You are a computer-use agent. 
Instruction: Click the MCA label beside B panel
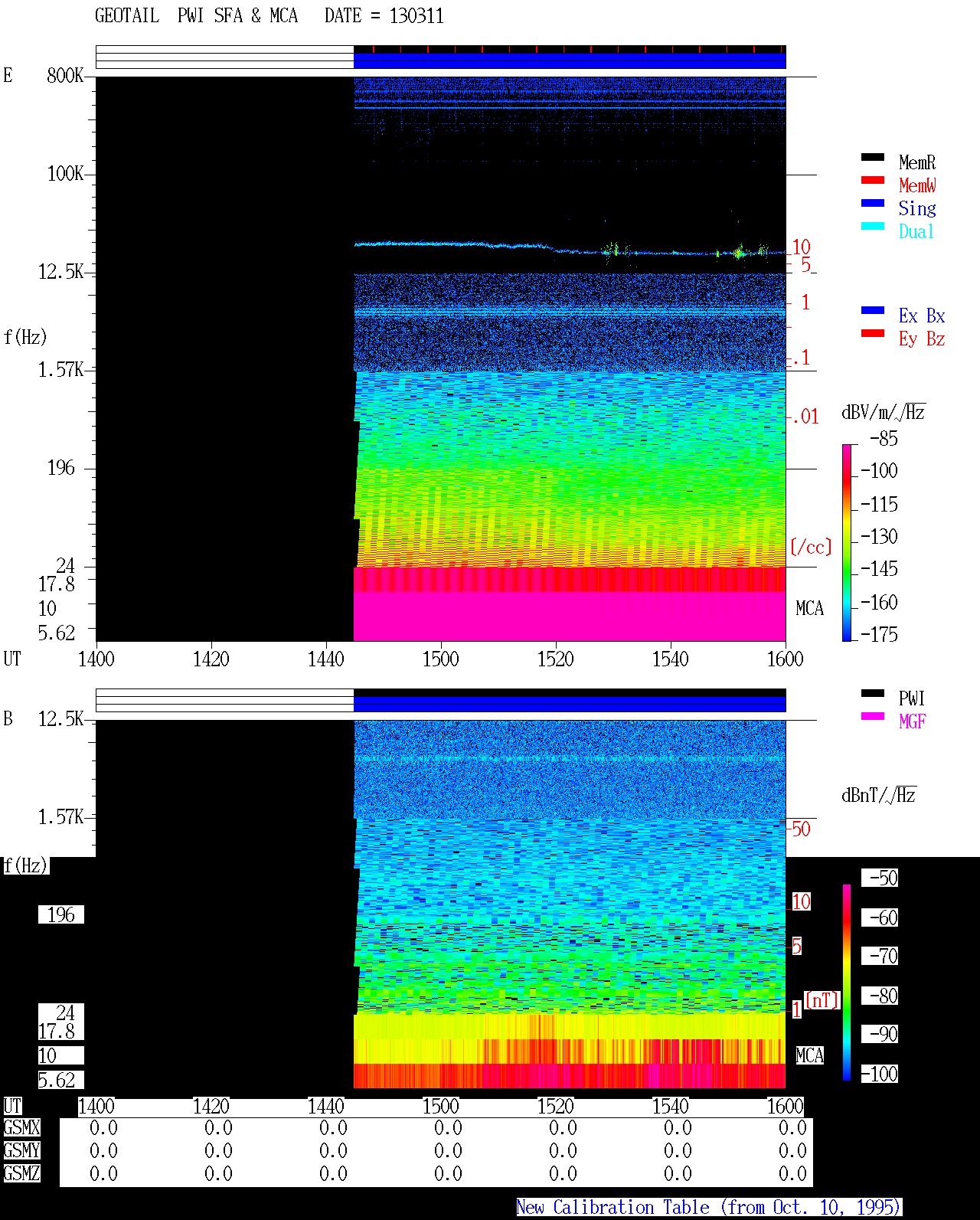pyautogui.click(x=810, y=1055)
